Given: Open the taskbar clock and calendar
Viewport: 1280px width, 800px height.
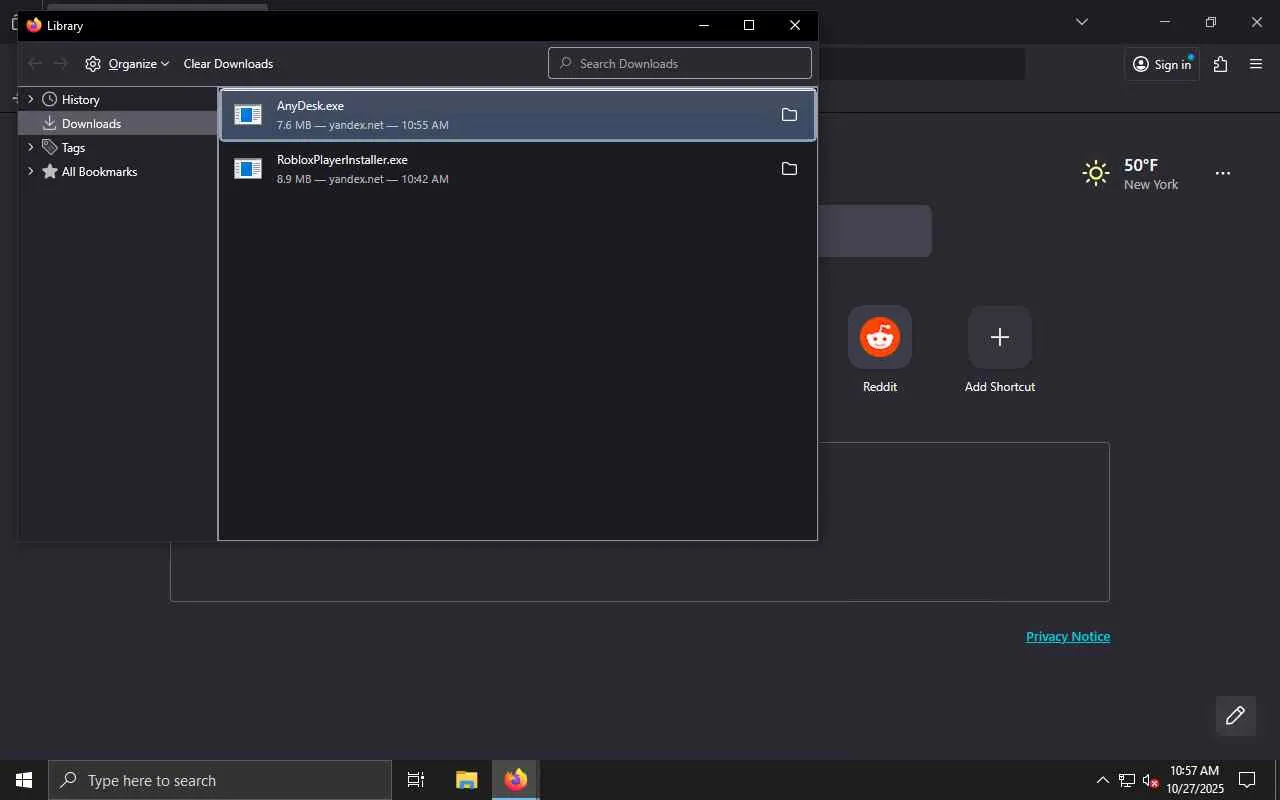Looking at the screenshot, I should pos(1195,780).
